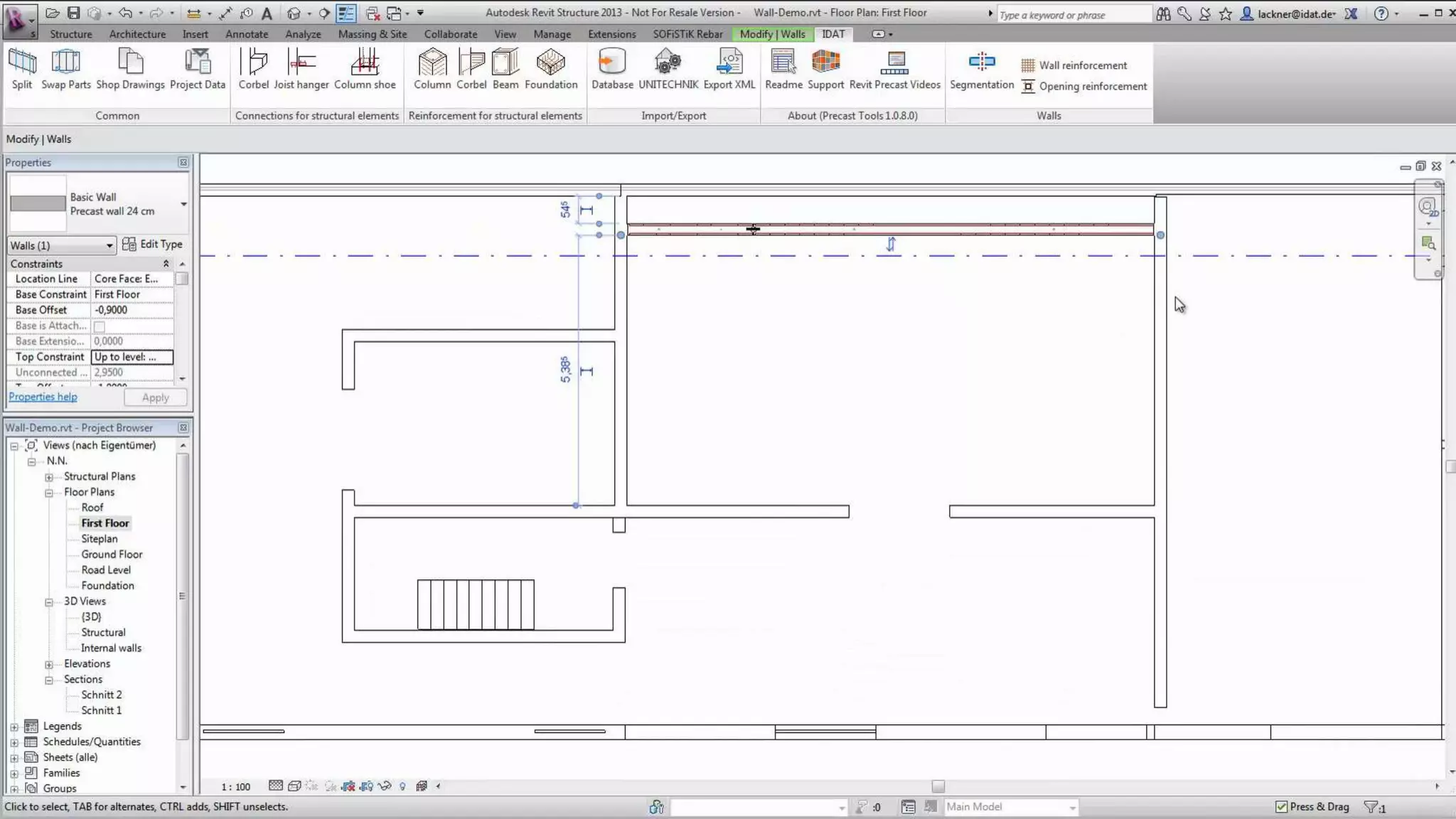Open the wall type selector dropdown
This screenshot has width=1456, height=819.
(183, 204)
